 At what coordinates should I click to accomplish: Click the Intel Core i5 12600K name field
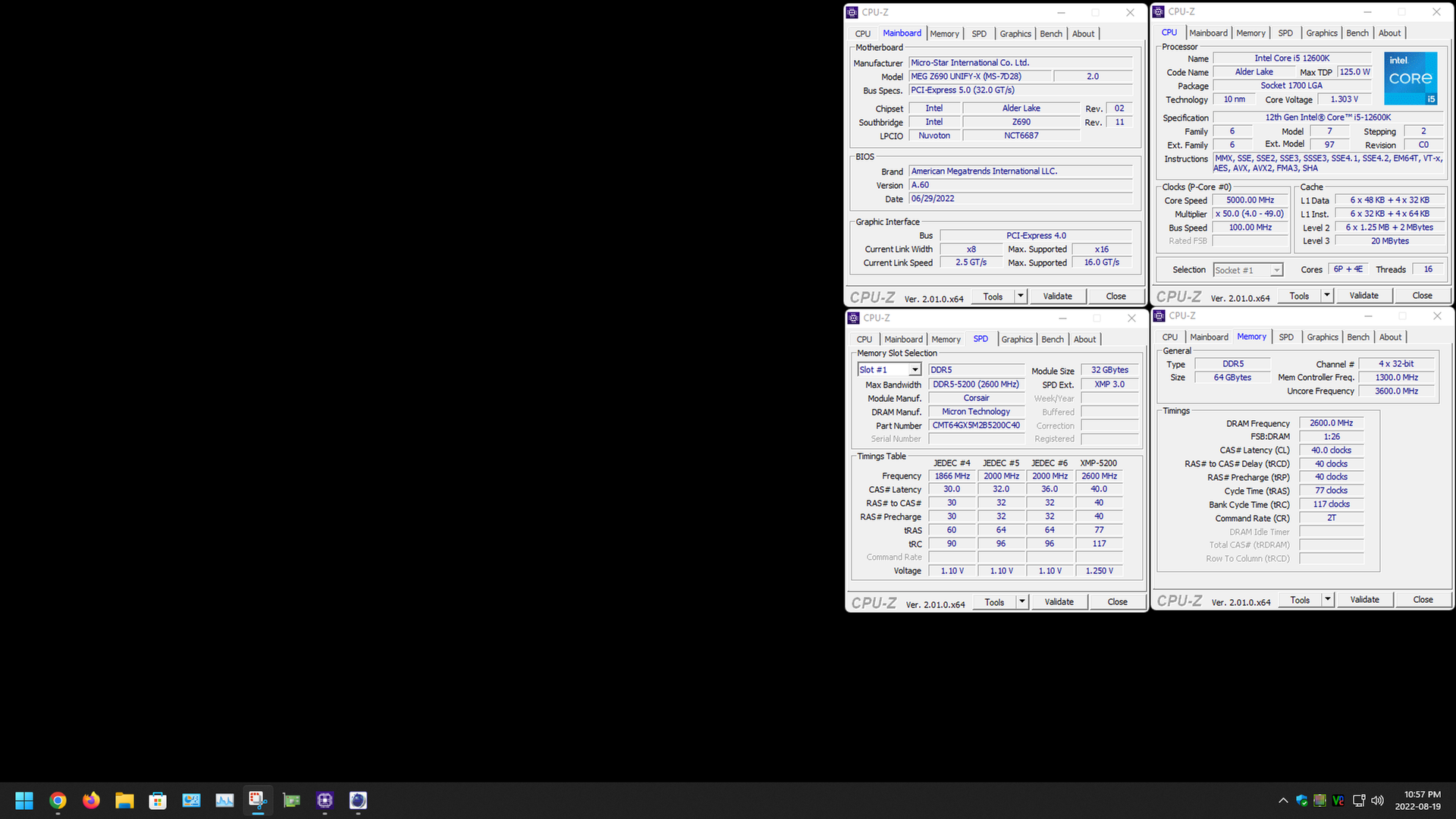click(x=1291, y=58)
